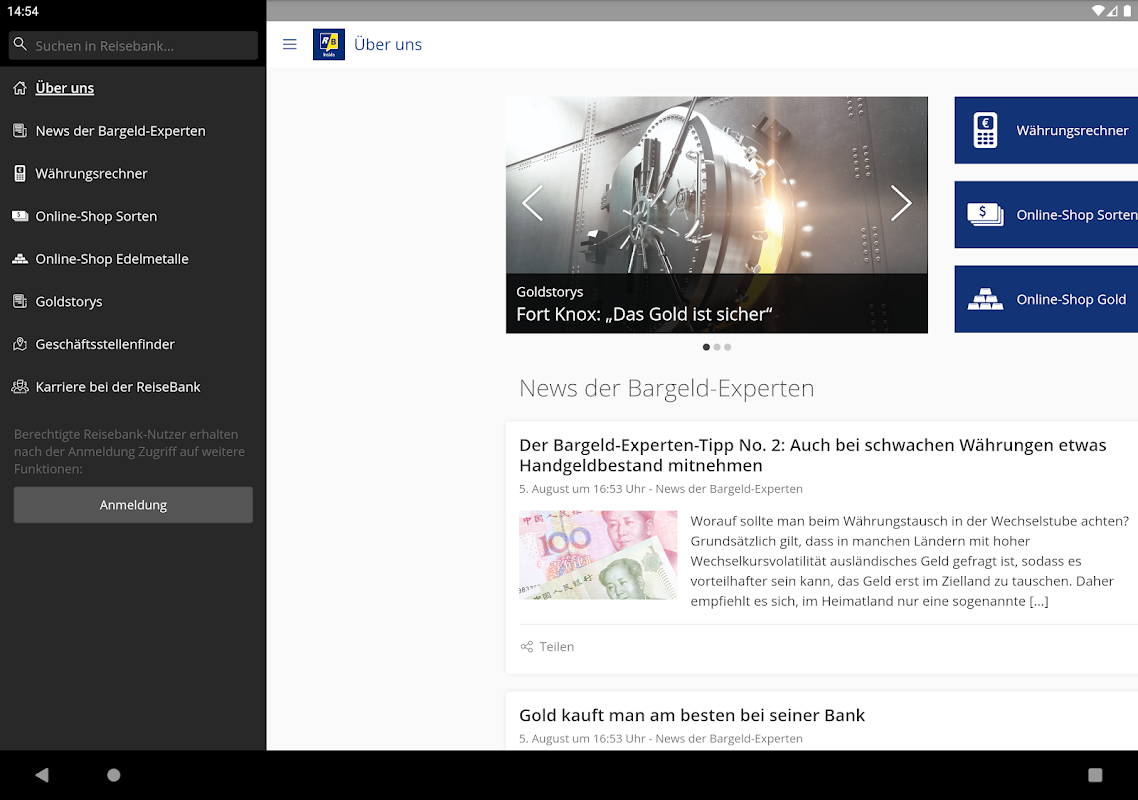Open the Online-Shop Sorten banknote tile
Image resolution: width=1138 pixels, height=800 pixels.
coord(1046,215)
